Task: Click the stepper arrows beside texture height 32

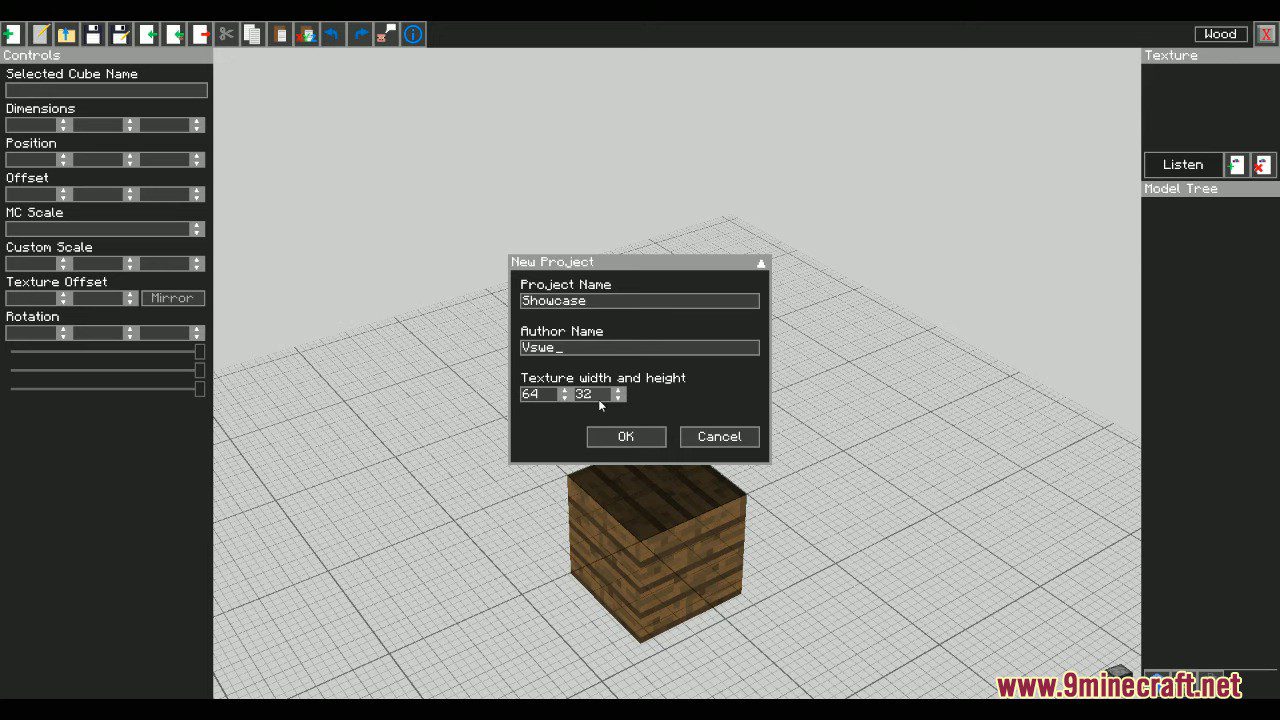Action: click(x=618, y=394)
